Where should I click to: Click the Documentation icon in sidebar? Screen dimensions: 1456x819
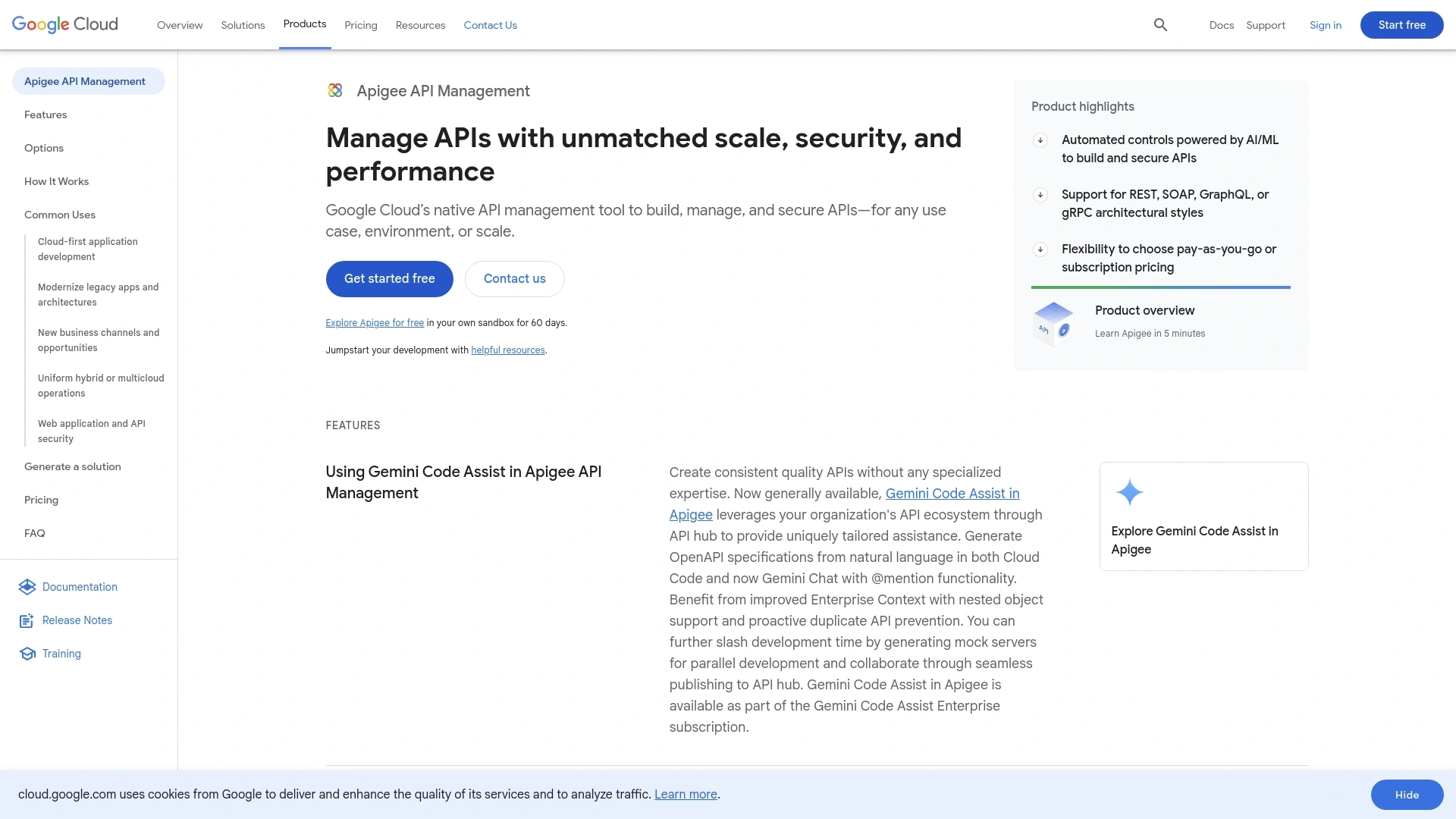click(27, 587)
